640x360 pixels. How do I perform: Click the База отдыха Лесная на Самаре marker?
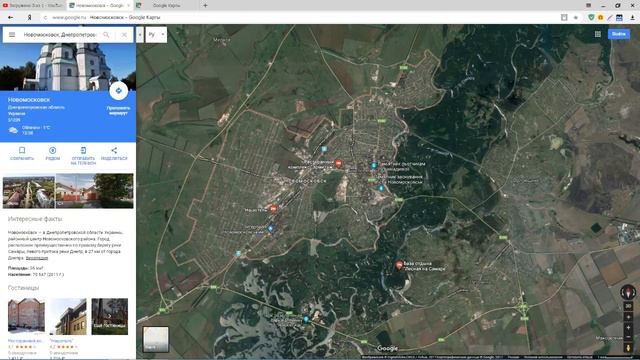399,265
